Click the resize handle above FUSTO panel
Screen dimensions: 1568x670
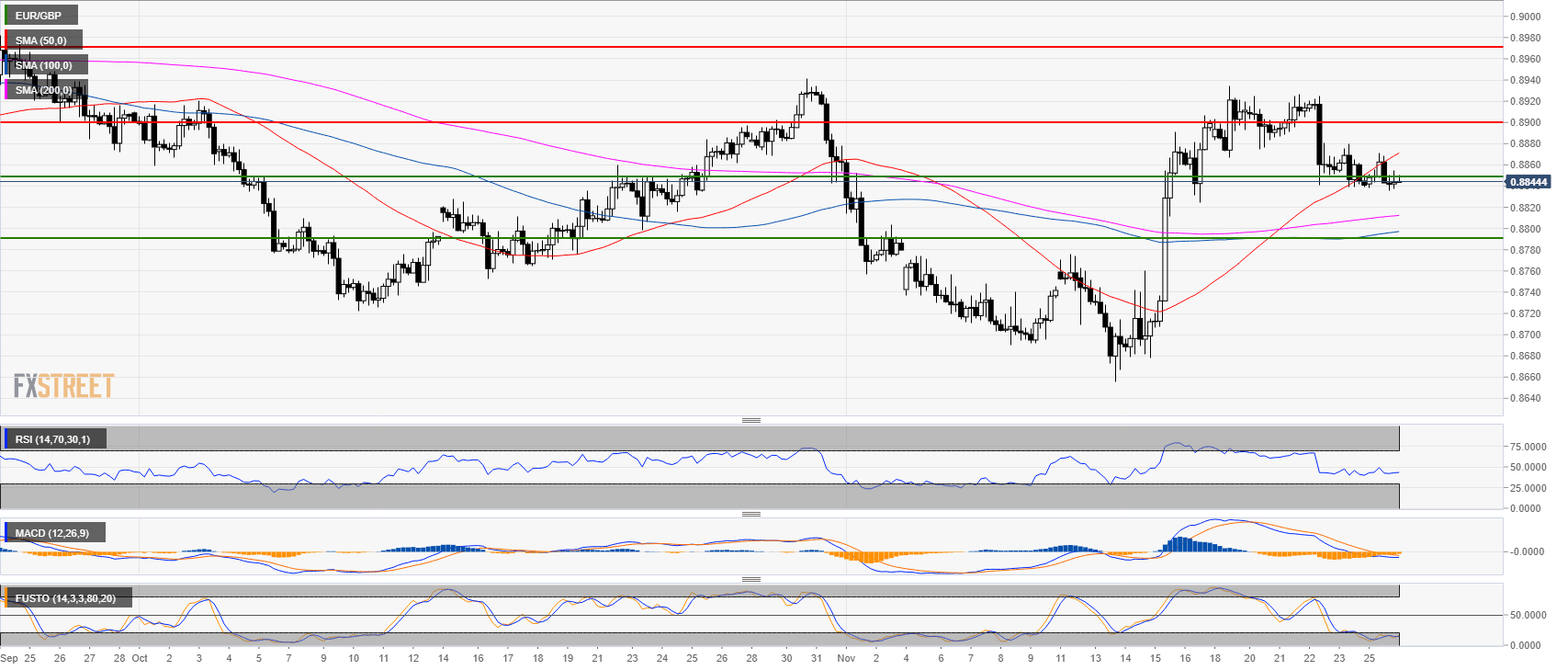pyautogui.click(x=750, y=579)
